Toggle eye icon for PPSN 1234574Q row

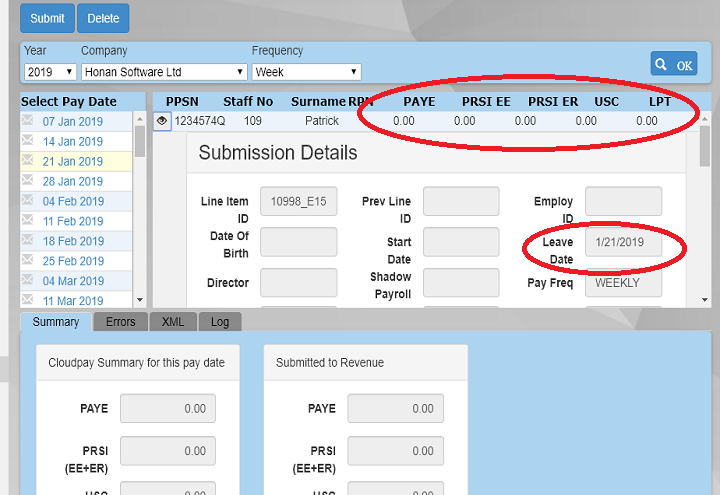(x=163, y=121)
